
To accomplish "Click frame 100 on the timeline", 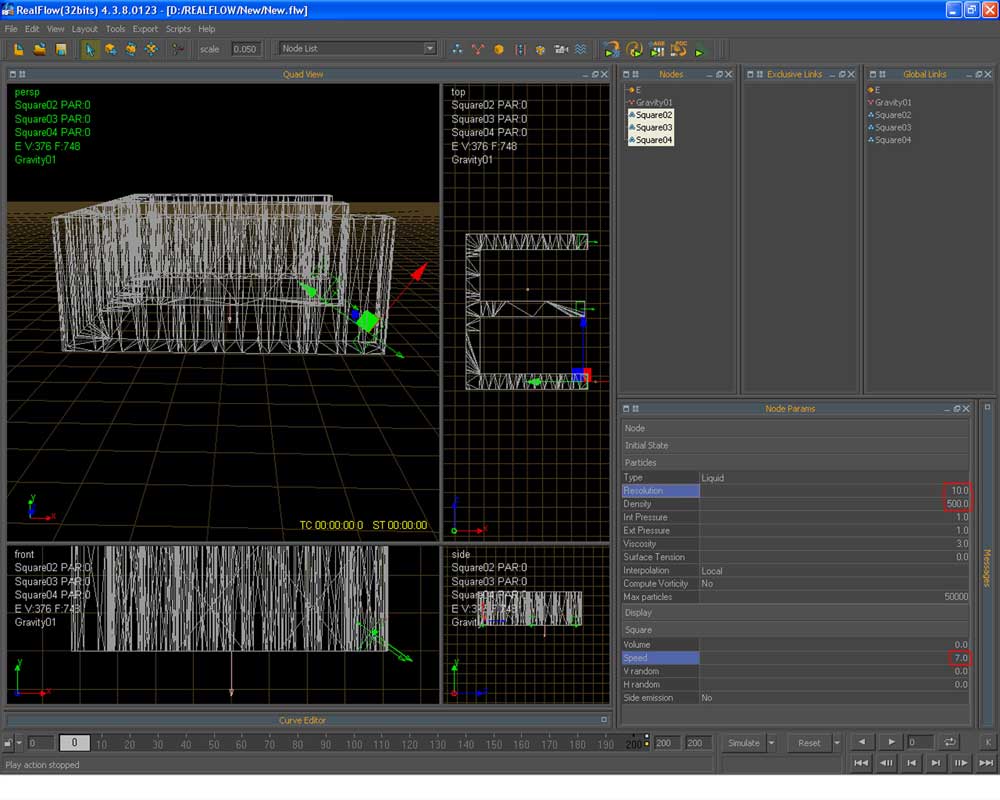I will point(353,744).
